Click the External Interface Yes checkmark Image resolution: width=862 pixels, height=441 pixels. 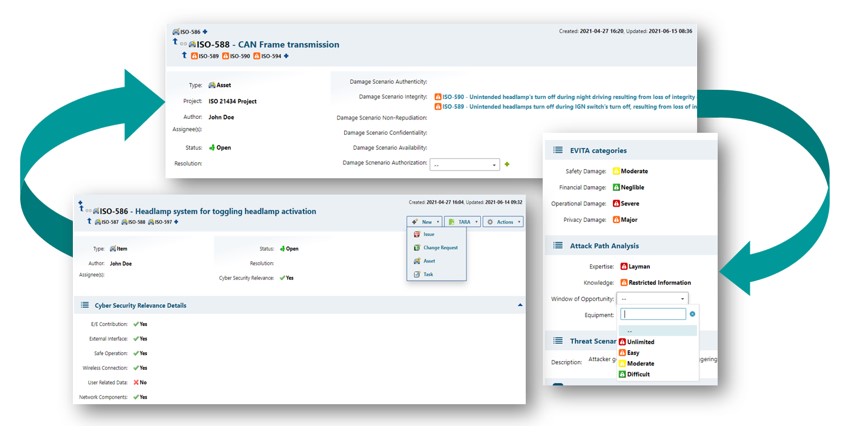[x=136, y=339]
